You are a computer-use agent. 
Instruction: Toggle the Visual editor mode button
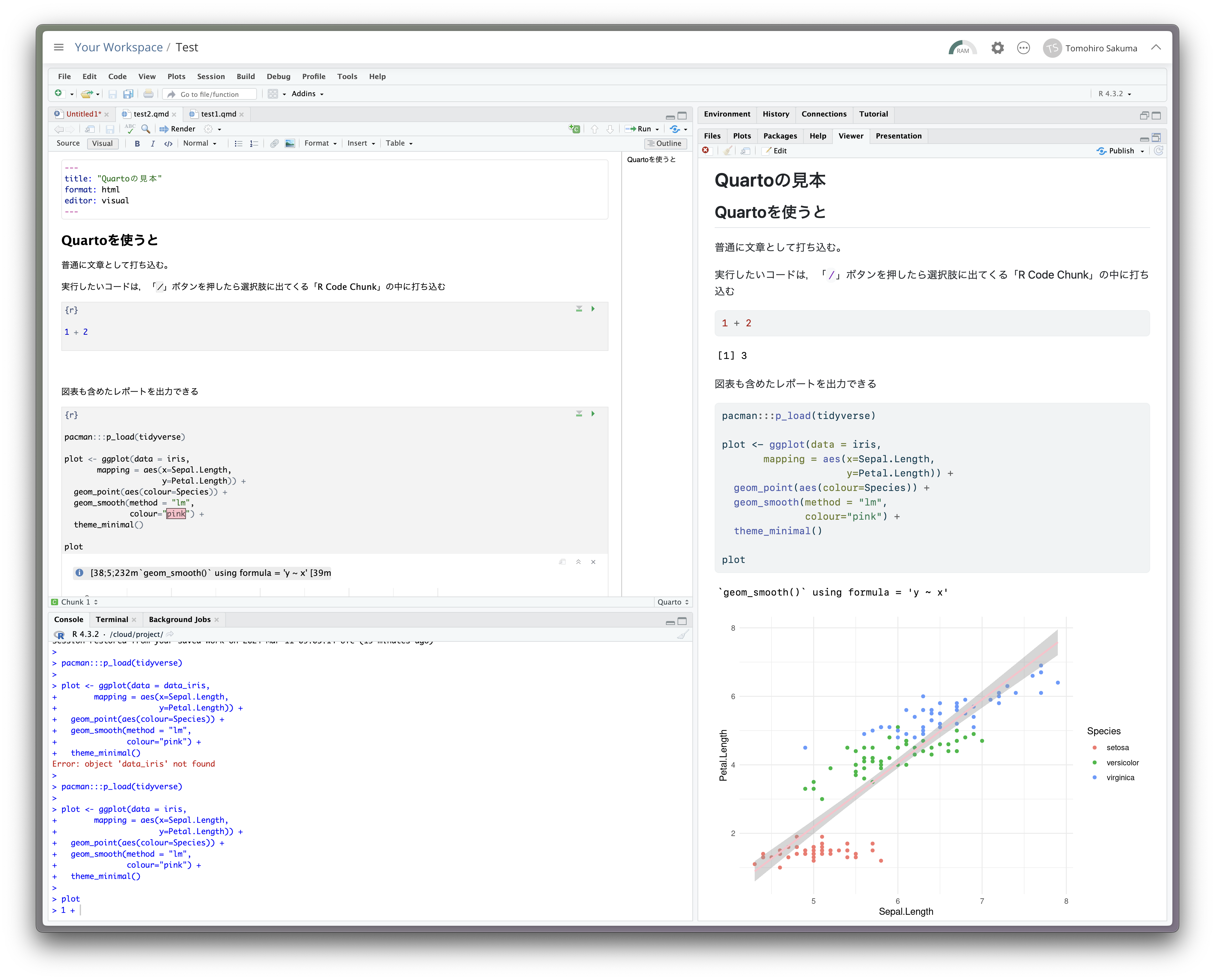pyautogui.click(x=102, y=143)
